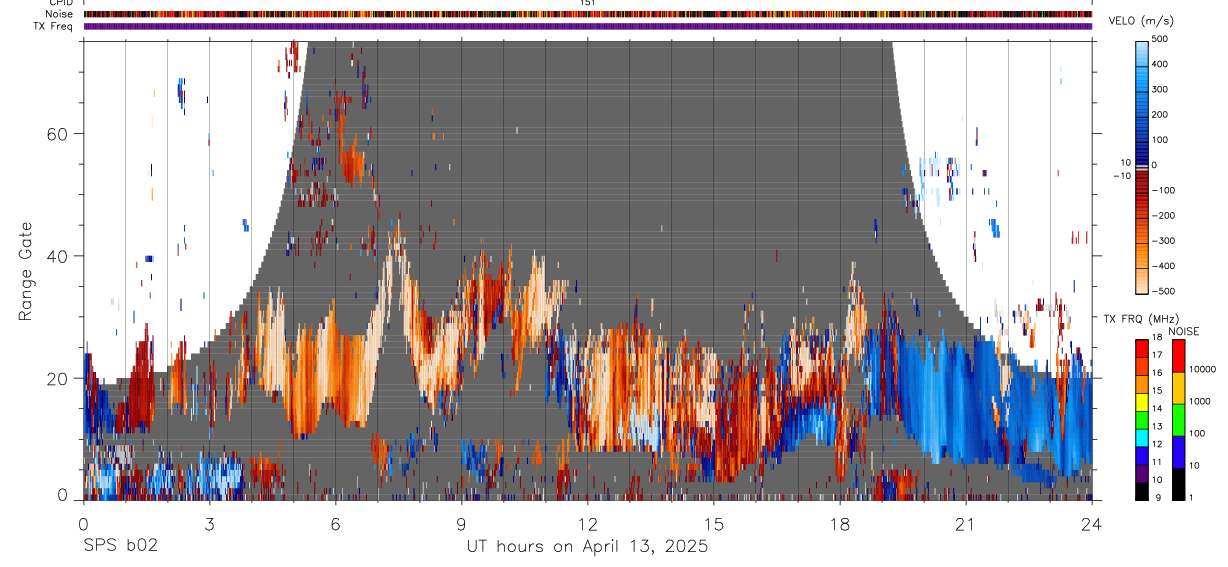Click the green swatch in the NOISE colorbar

1177,419
